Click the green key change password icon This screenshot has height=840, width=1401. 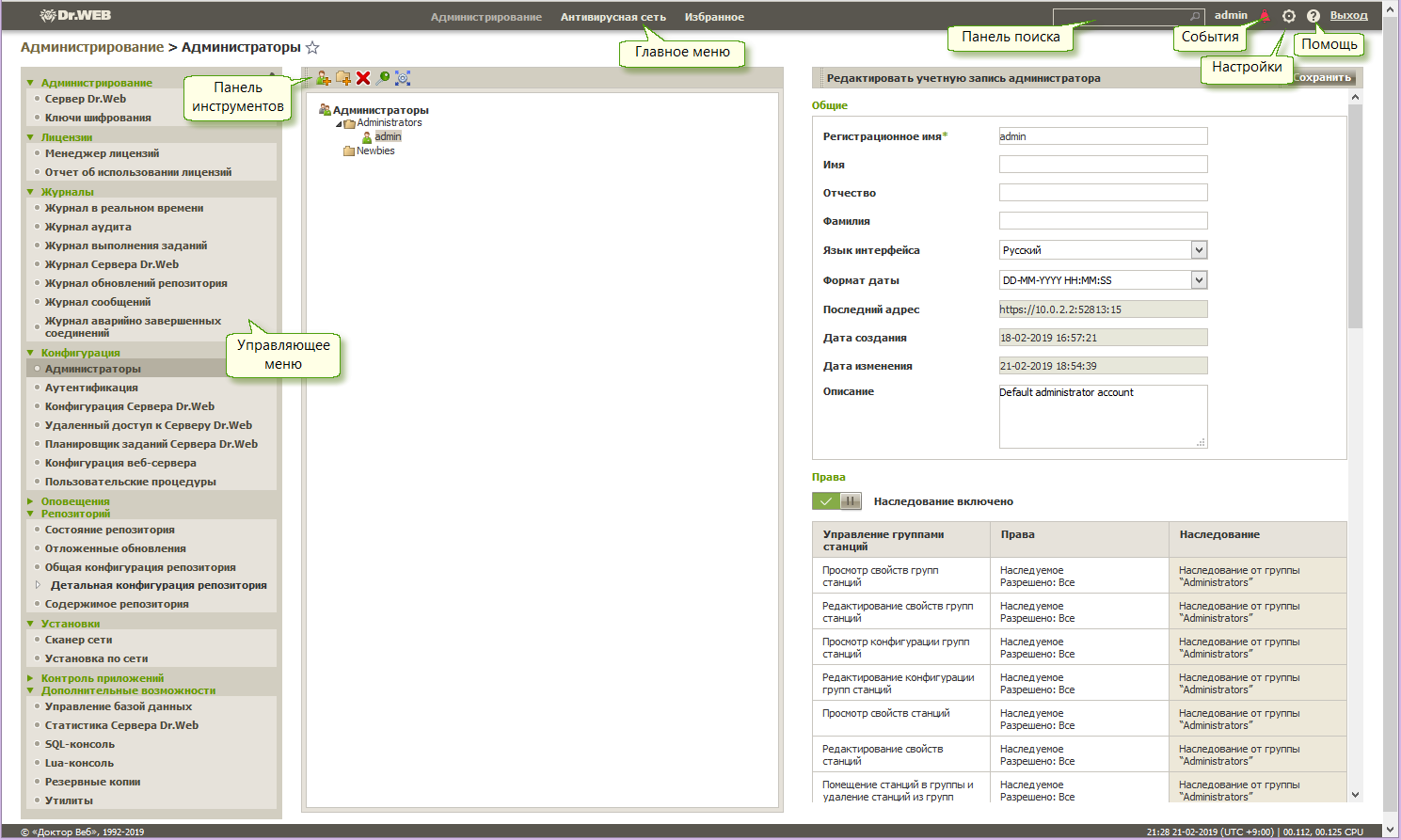383,78
